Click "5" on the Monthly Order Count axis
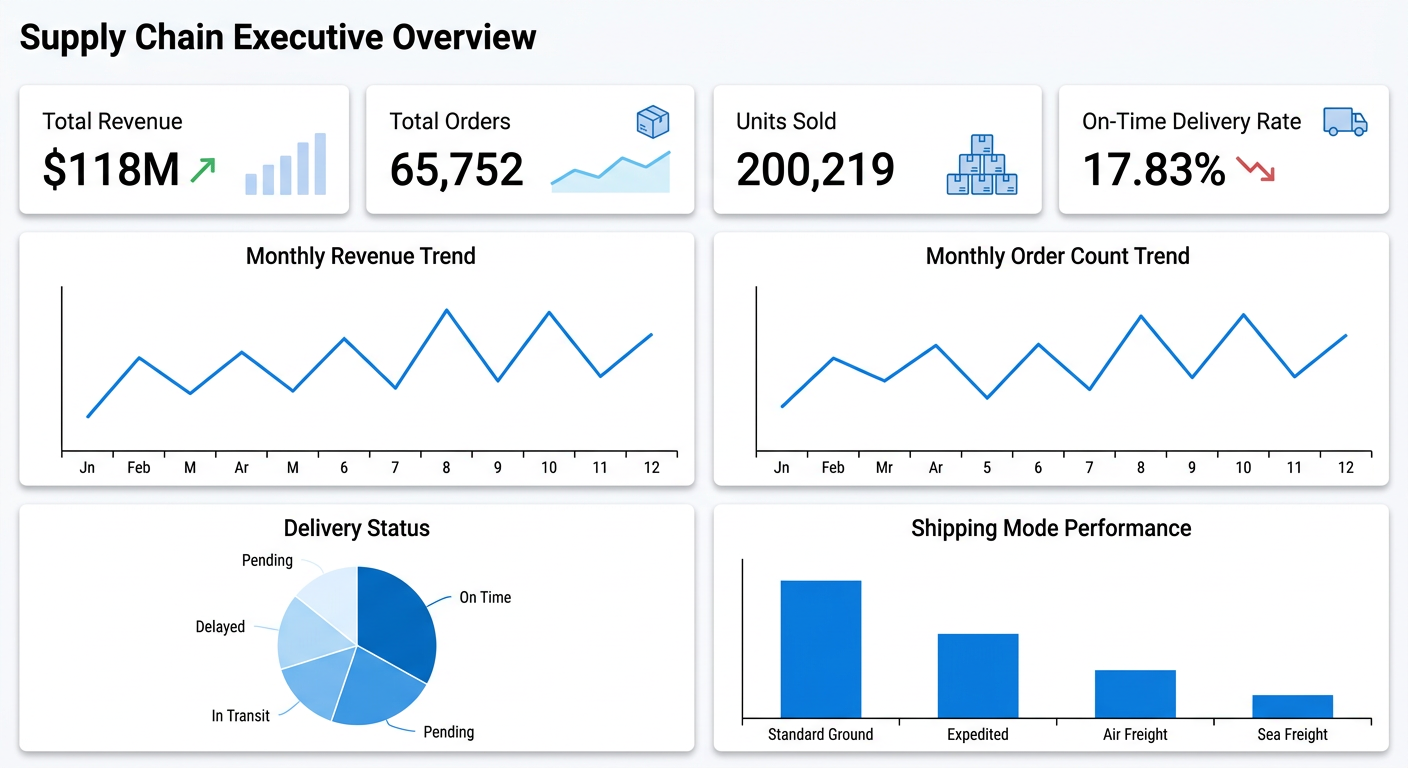1408x768 pixels. click(x=987, y=467)
